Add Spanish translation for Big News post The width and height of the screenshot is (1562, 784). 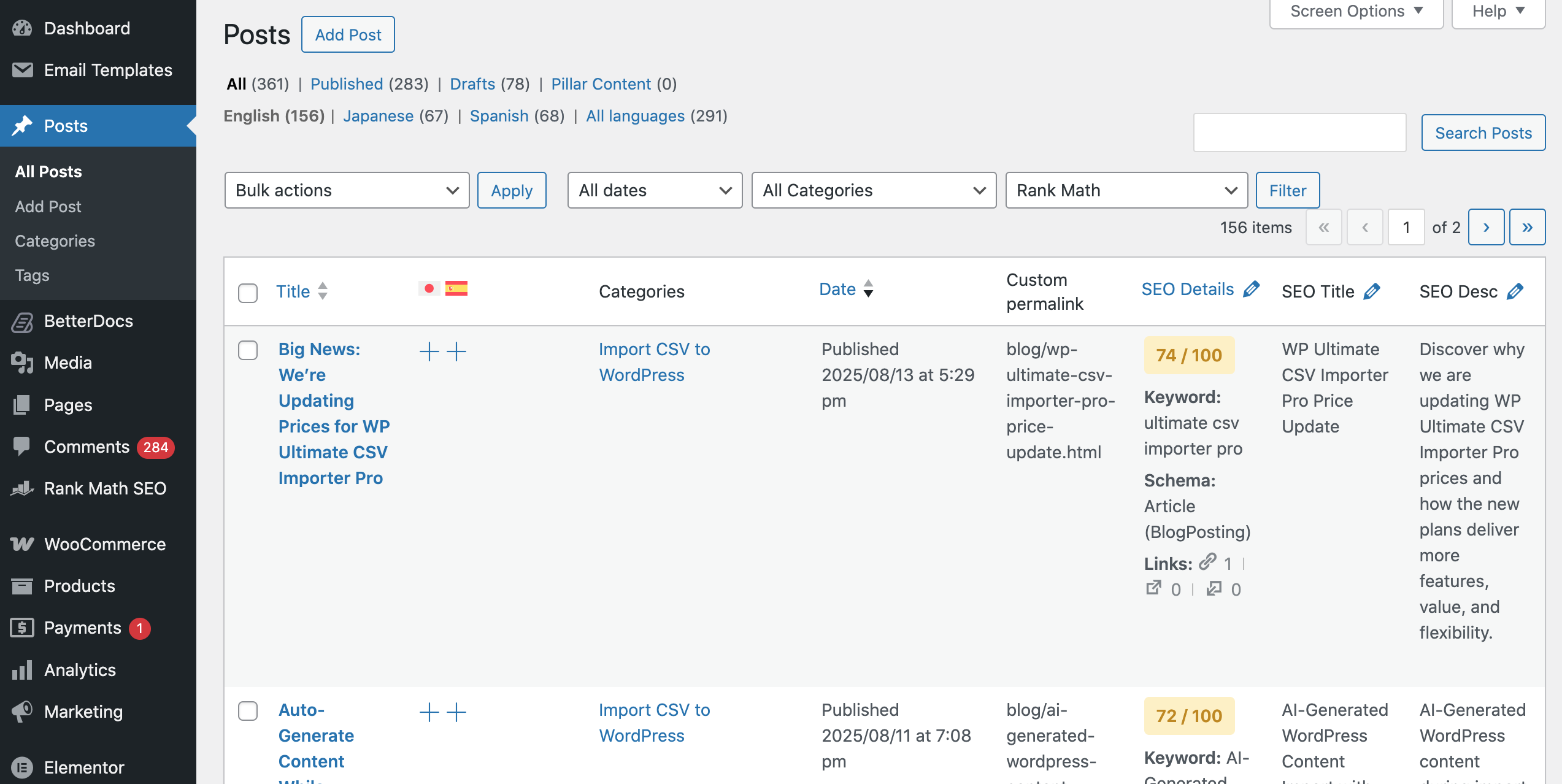(x=456, y=352)
